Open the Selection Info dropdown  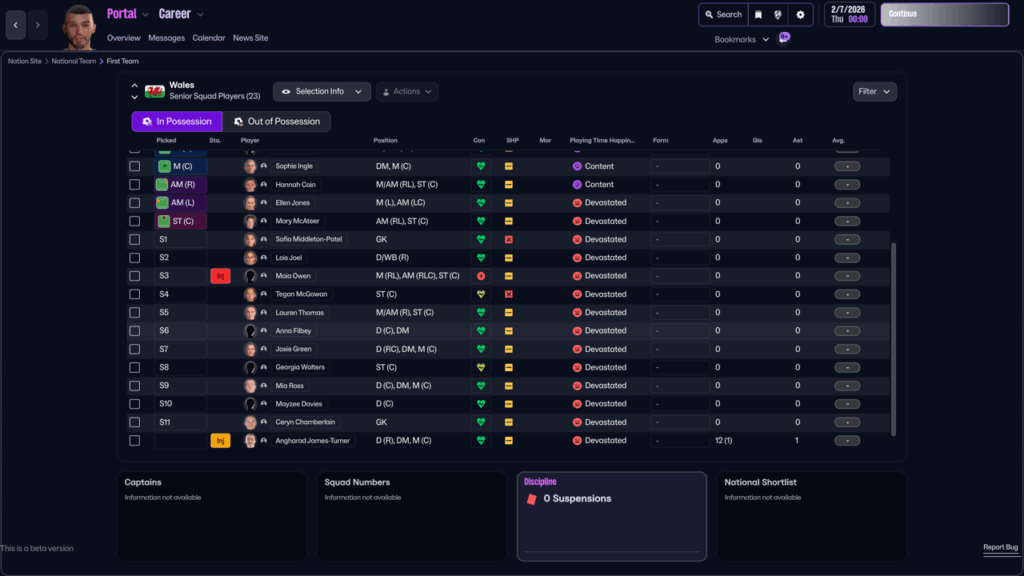click(321, 91)
